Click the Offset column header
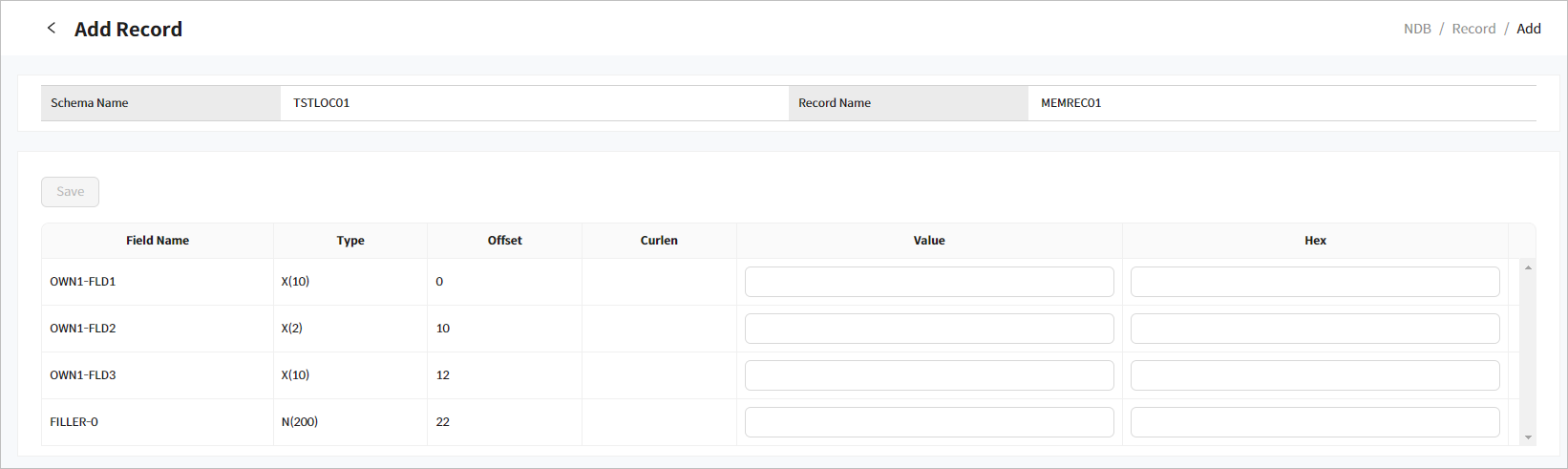 pyautogui.click(x=504, y=241)
